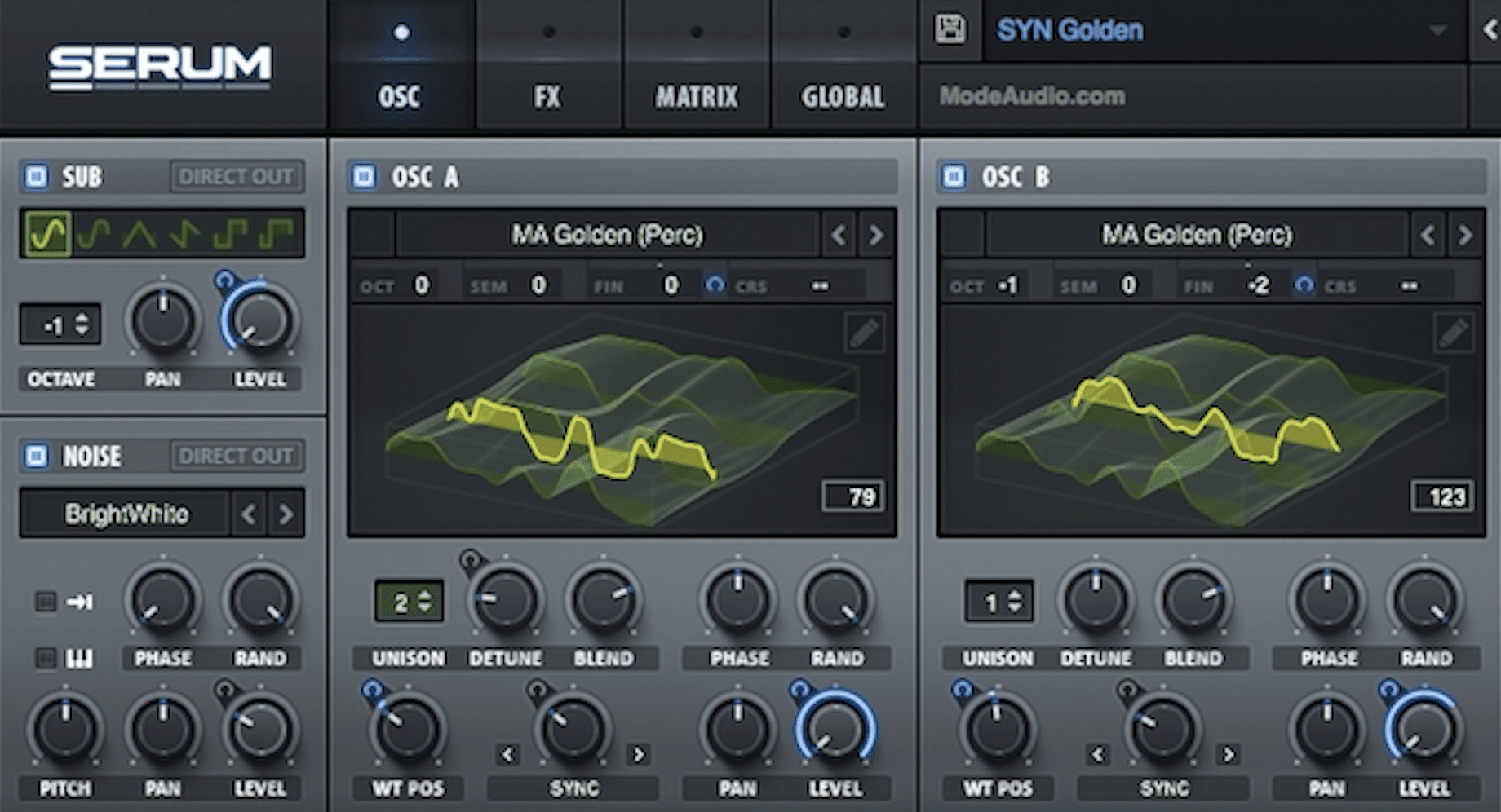Viewport: 1501px width, 812px height.
Task: Switch to the MATRIX tab
Action: coord(696,65)
